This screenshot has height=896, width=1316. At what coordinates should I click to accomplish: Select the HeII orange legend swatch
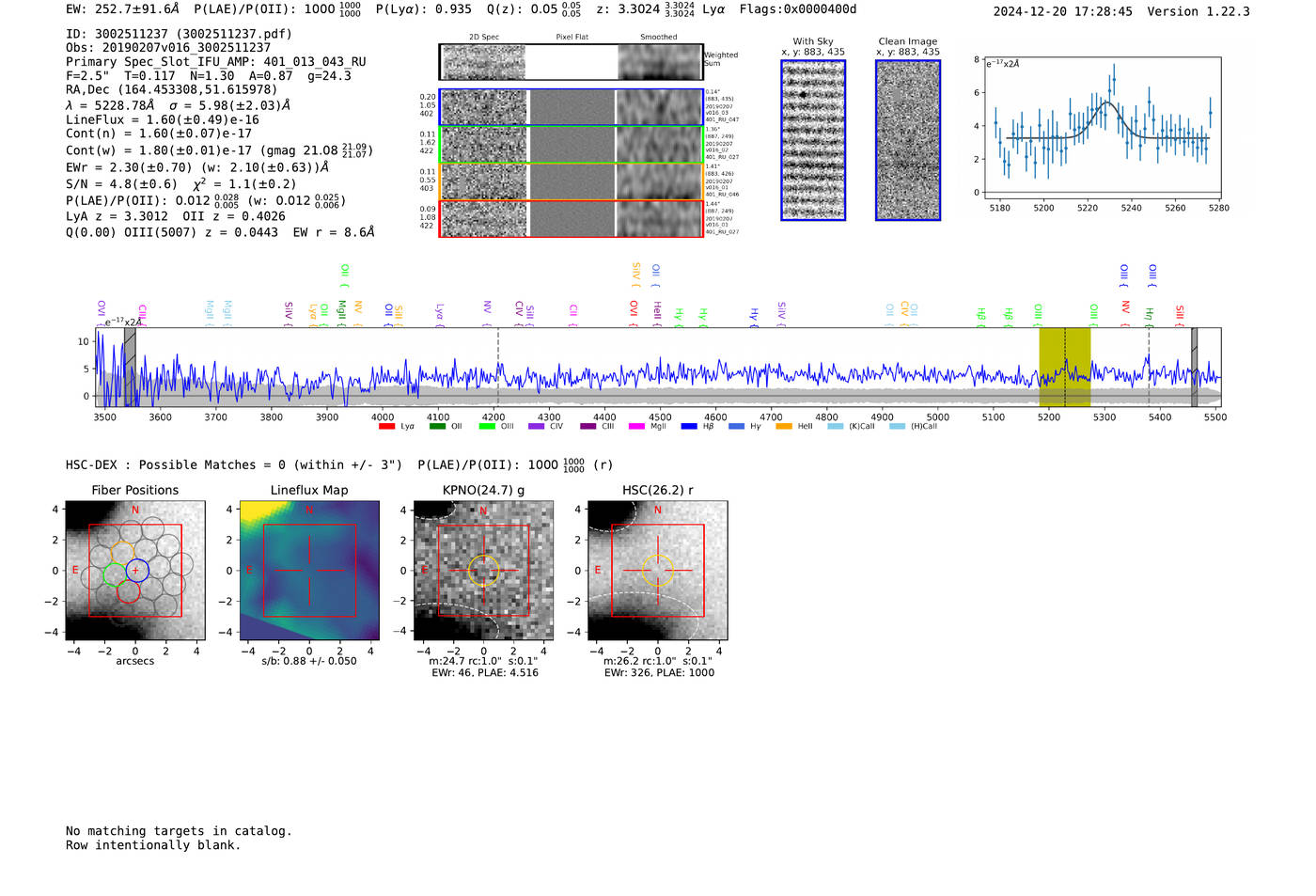pos(784,427)
